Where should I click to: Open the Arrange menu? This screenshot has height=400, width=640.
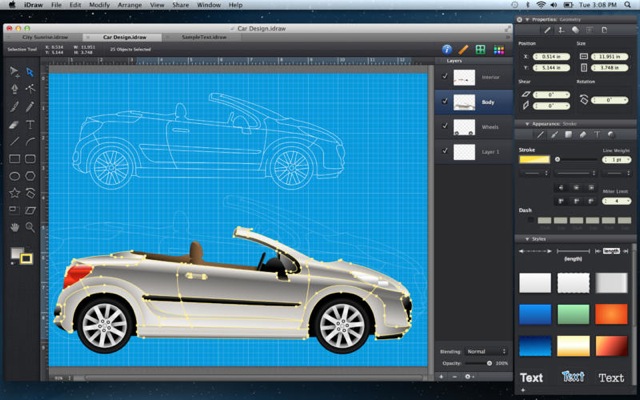pos(130,5)
